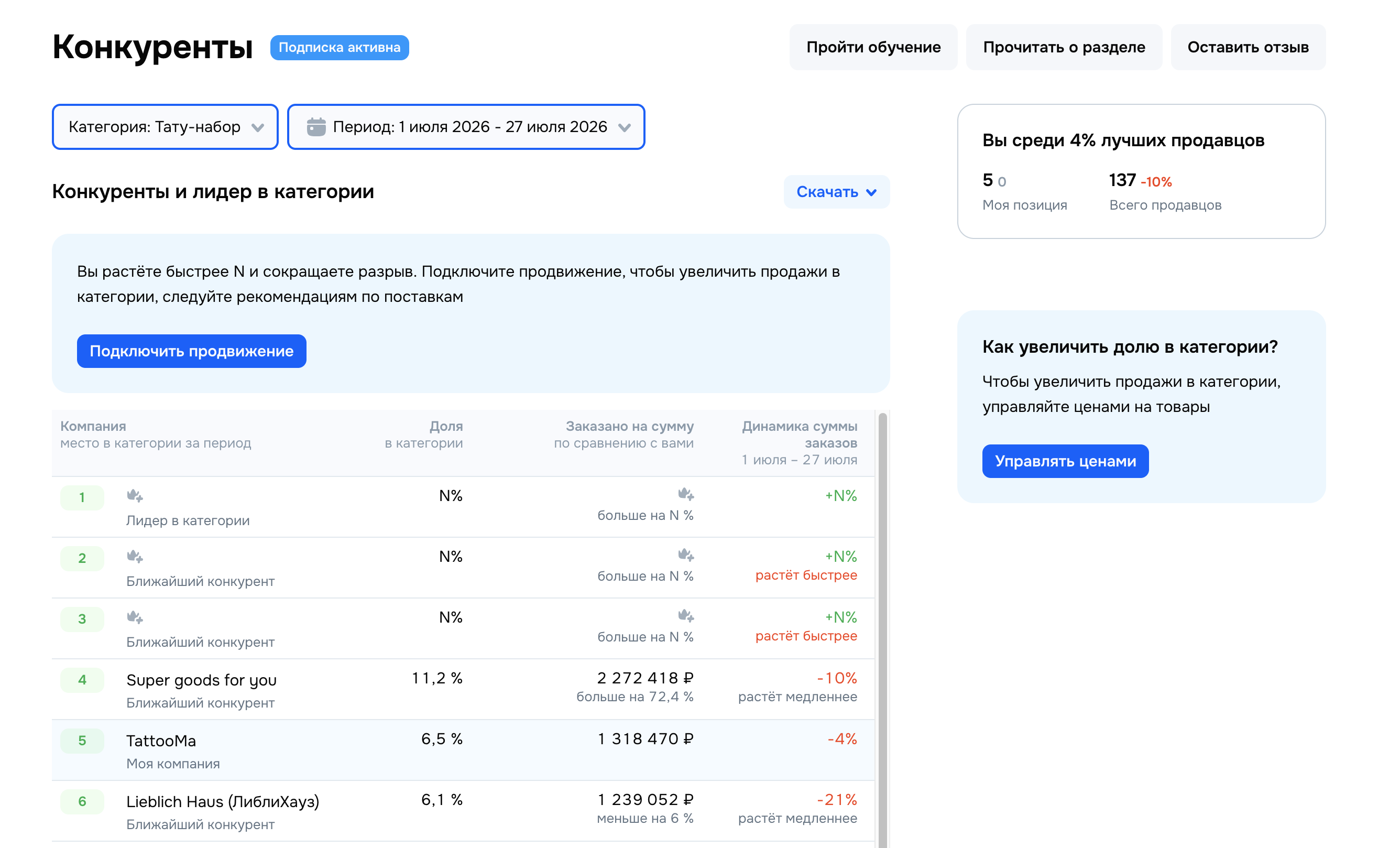The width and height of the screenshot is (1400, 848).
Task: Expand the Скачать download menu
Action: point(836,192)
